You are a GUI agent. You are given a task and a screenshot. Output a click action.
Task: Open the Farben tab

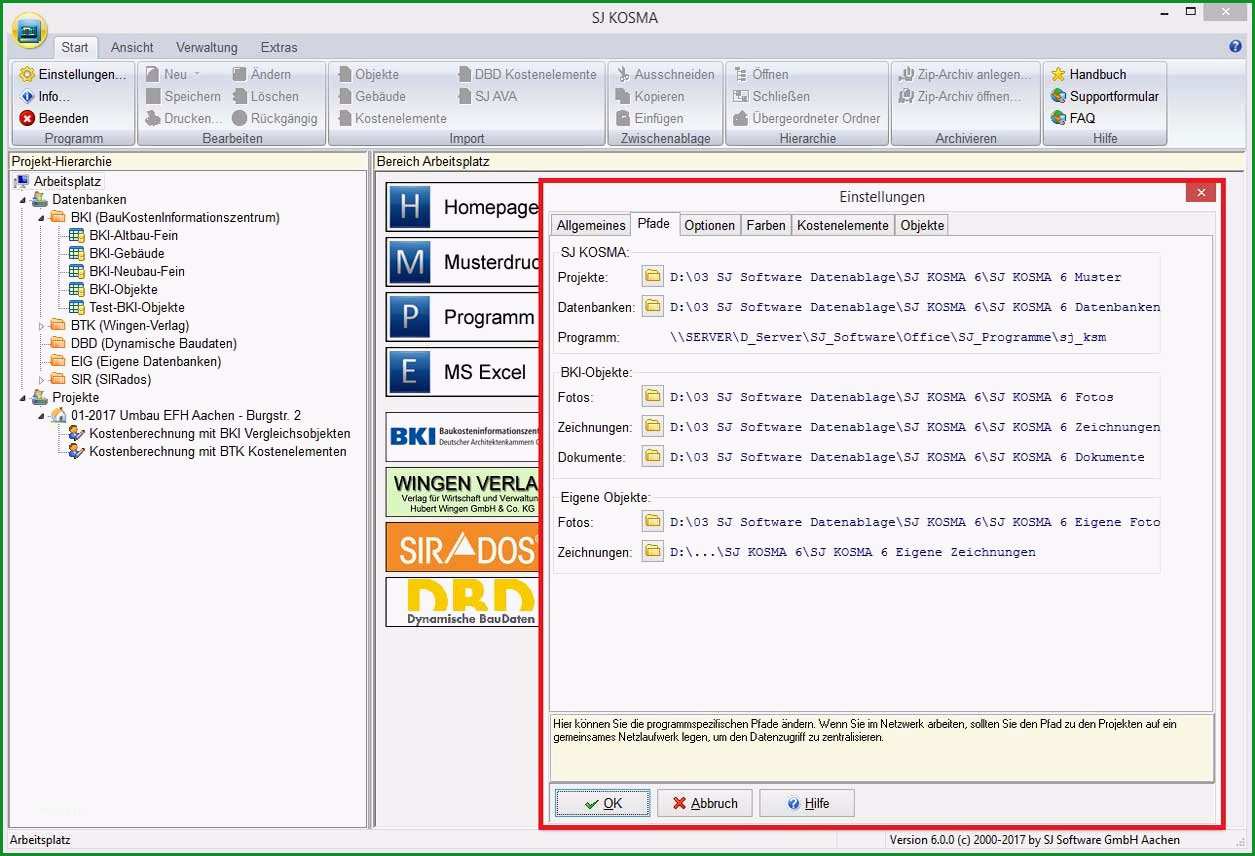pyautogui.click(x=766, y=225)
